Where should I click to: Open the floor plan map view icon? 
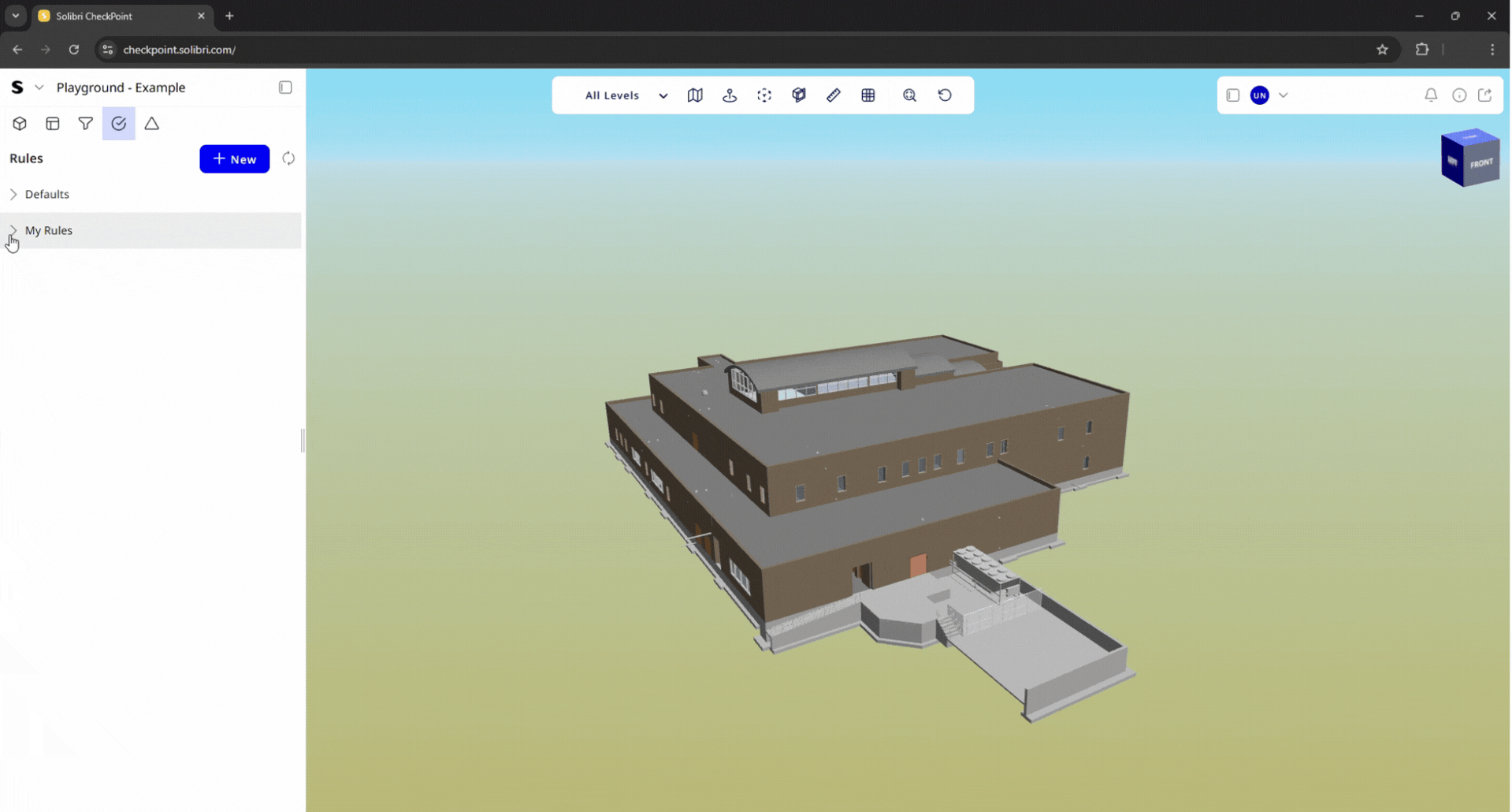click(694, 95)
